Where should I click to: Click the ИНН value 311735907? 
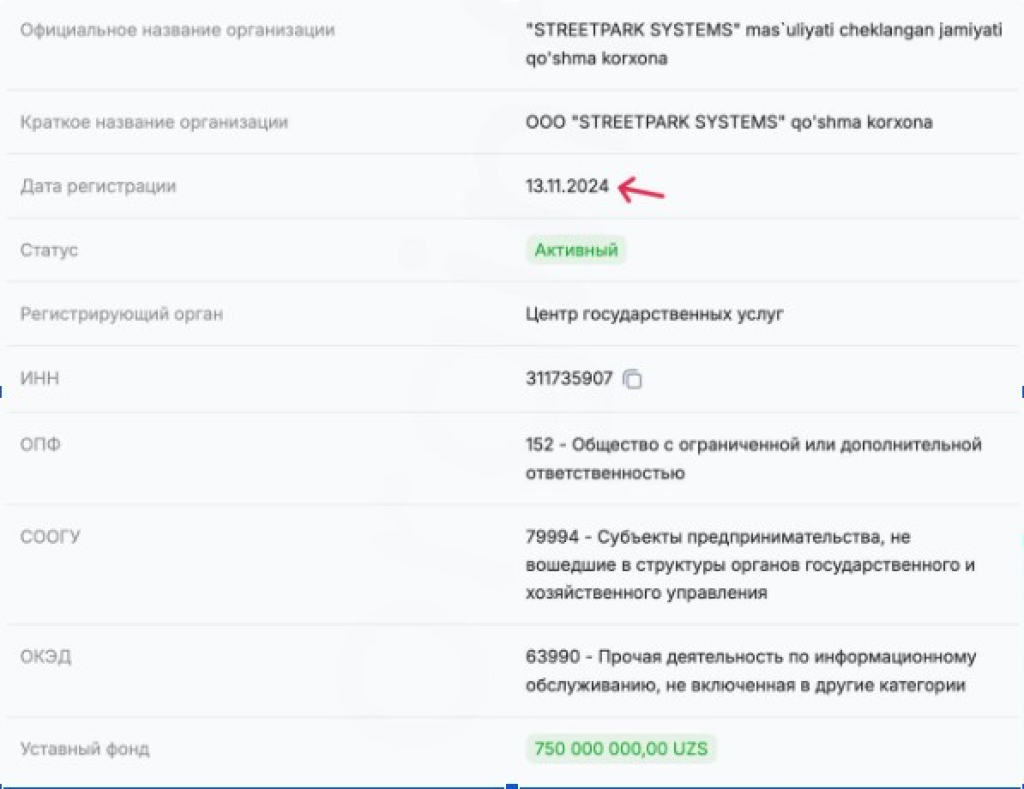coord(569,378)
